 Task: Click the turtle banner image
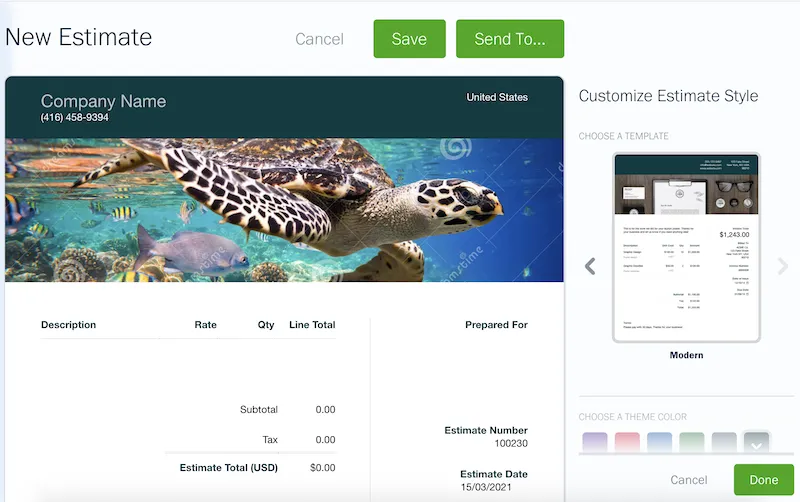[x=284, y=210]
